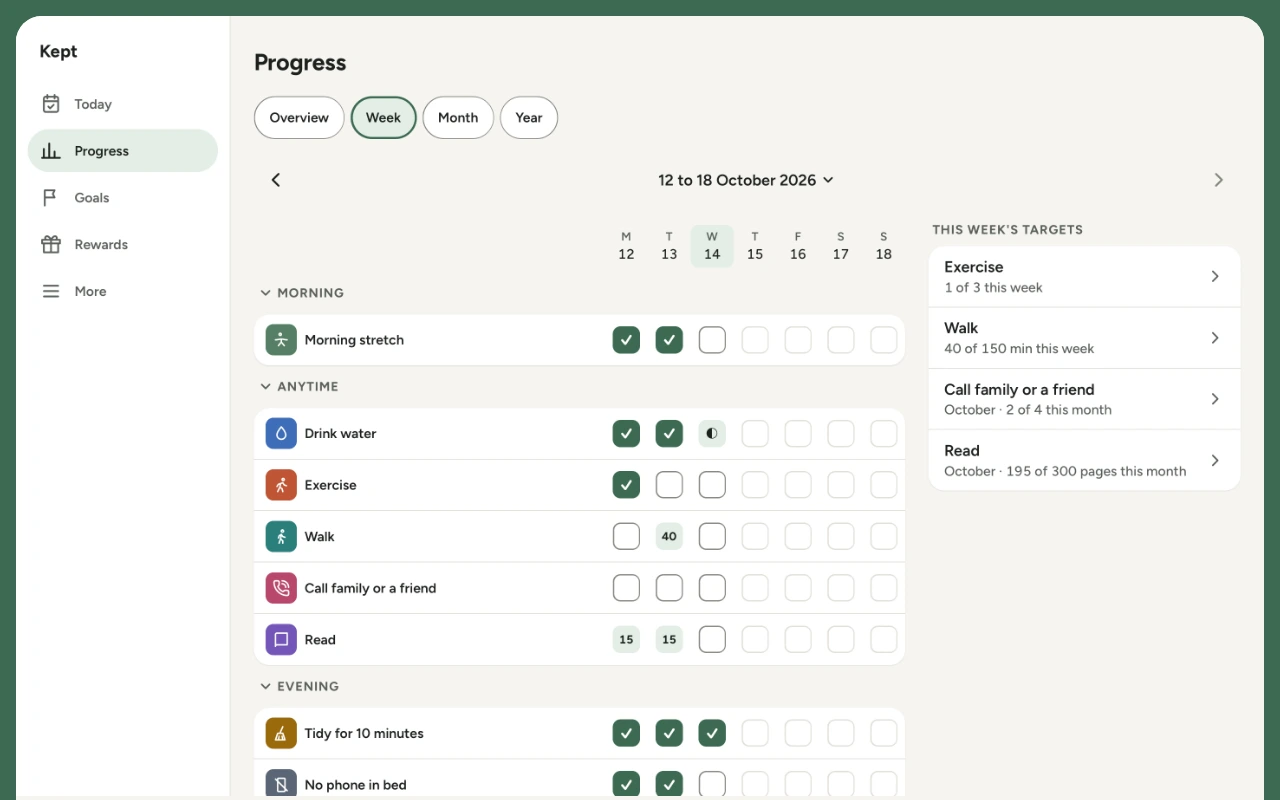
Task: Toggle Drink water partial mark on Wednesday
Action: click(x=712, y=434)
